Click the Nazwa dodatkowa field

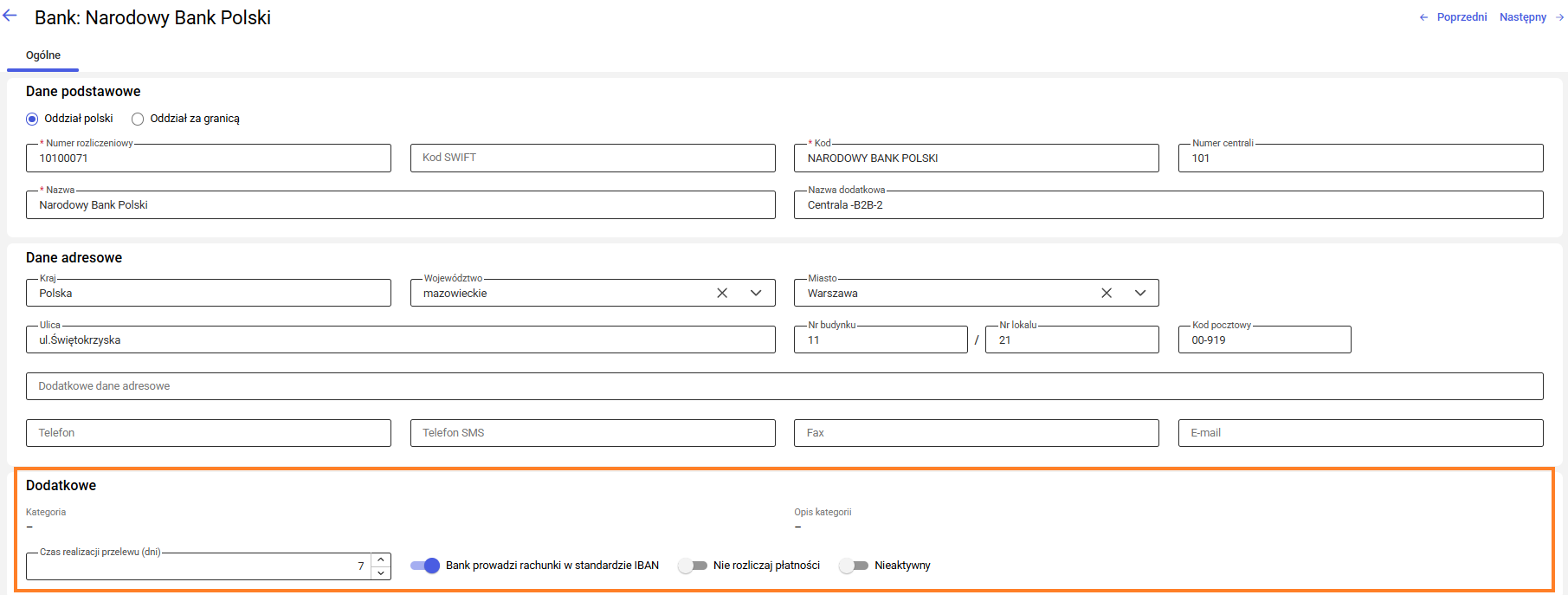tap(1169, 205)
